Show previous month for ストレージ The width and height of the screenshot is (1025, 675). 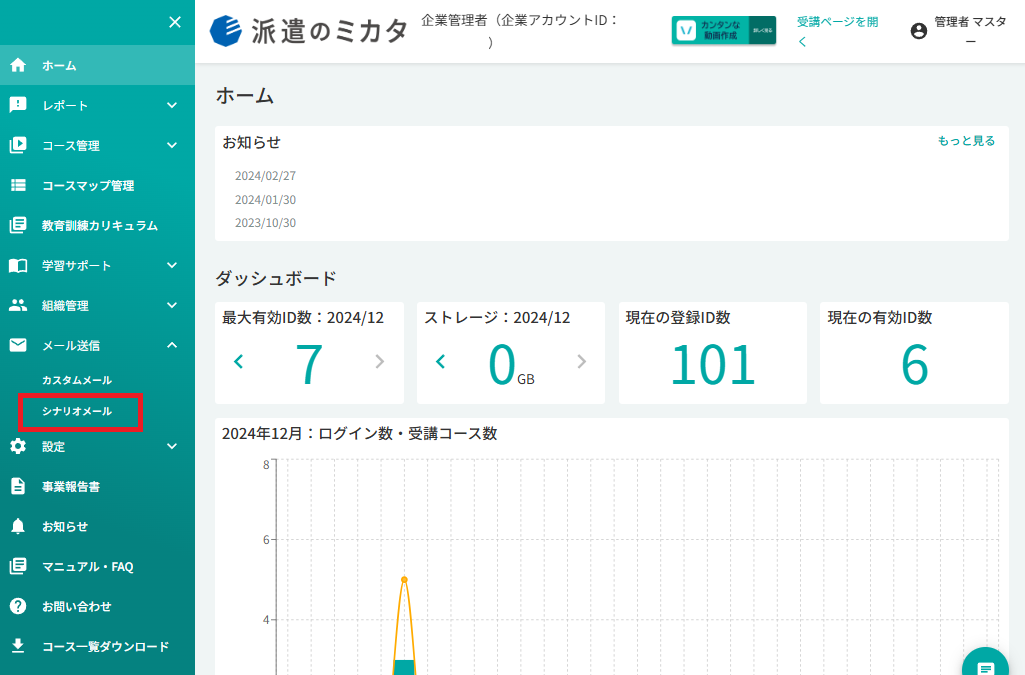[441, 361]
